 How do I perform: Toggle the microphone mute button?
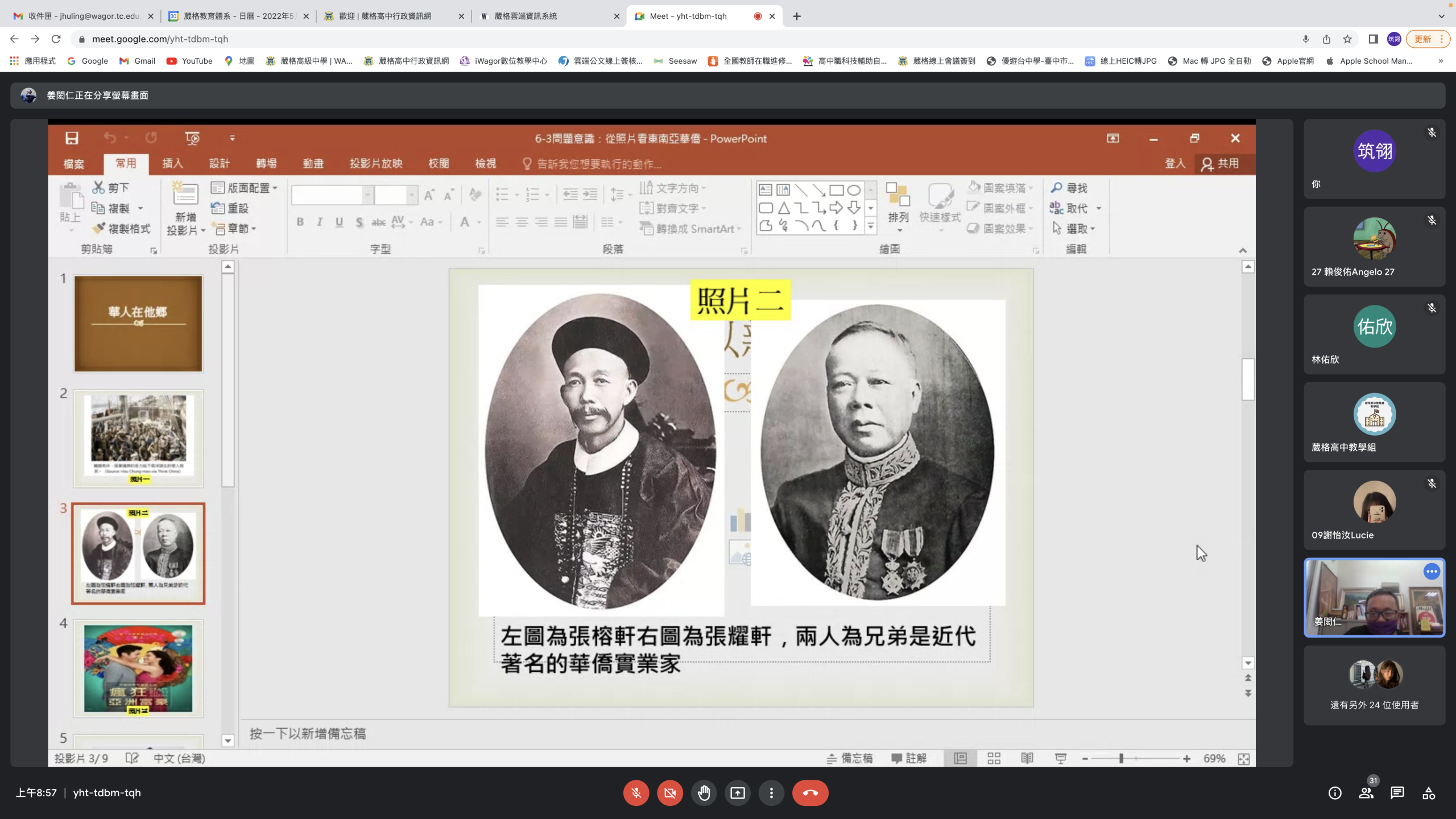click(x=636, y=793)
